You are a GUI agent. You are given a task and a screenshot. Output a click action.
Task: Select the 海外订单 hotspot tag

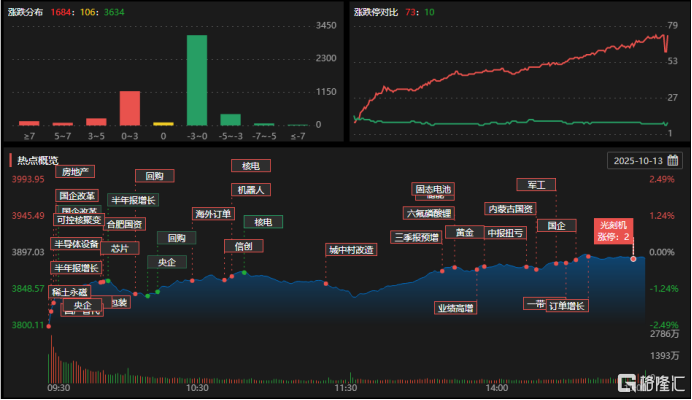(213, 214)
